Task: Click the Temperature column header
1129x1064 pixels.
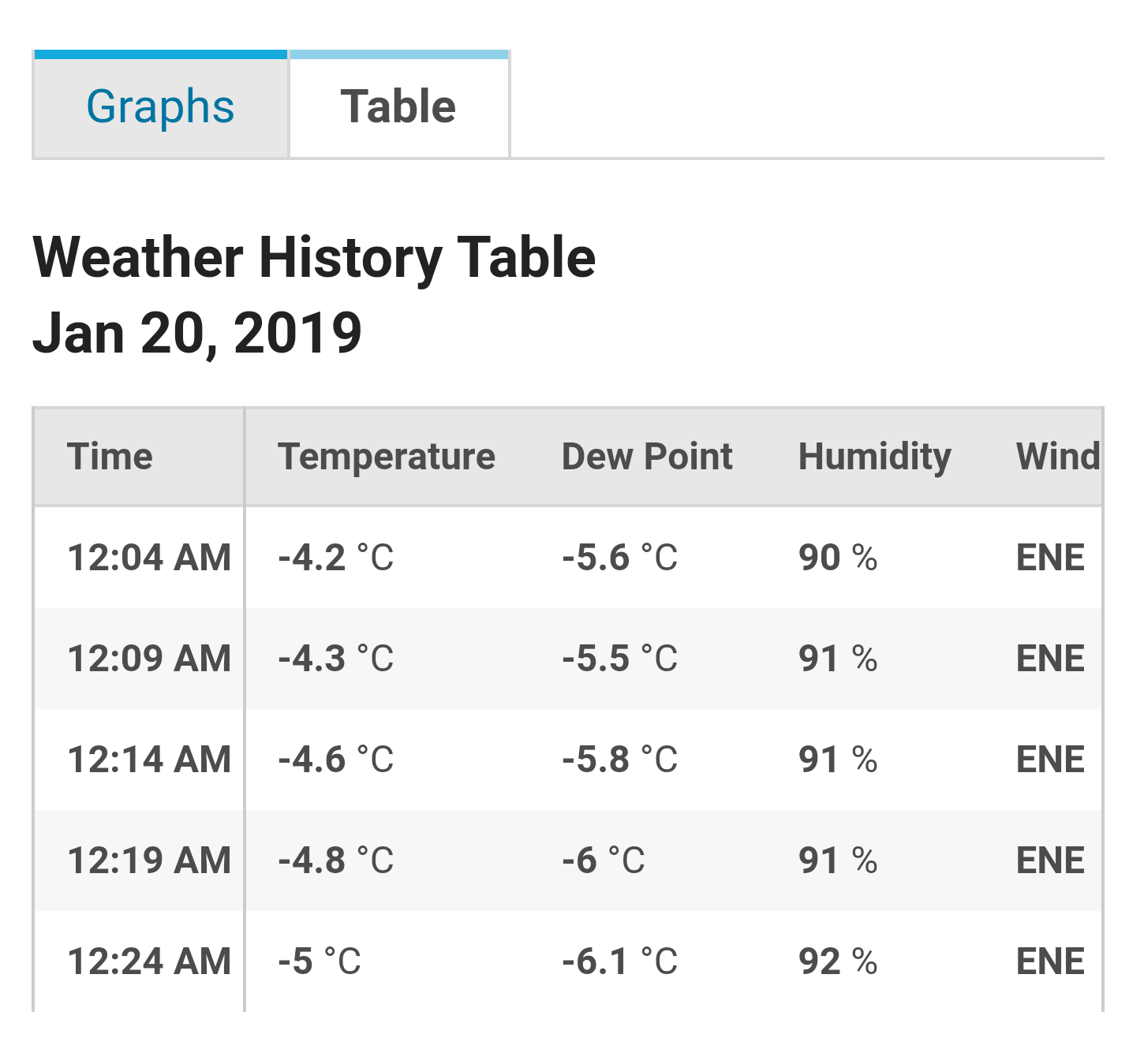Action: pos(387,457)
